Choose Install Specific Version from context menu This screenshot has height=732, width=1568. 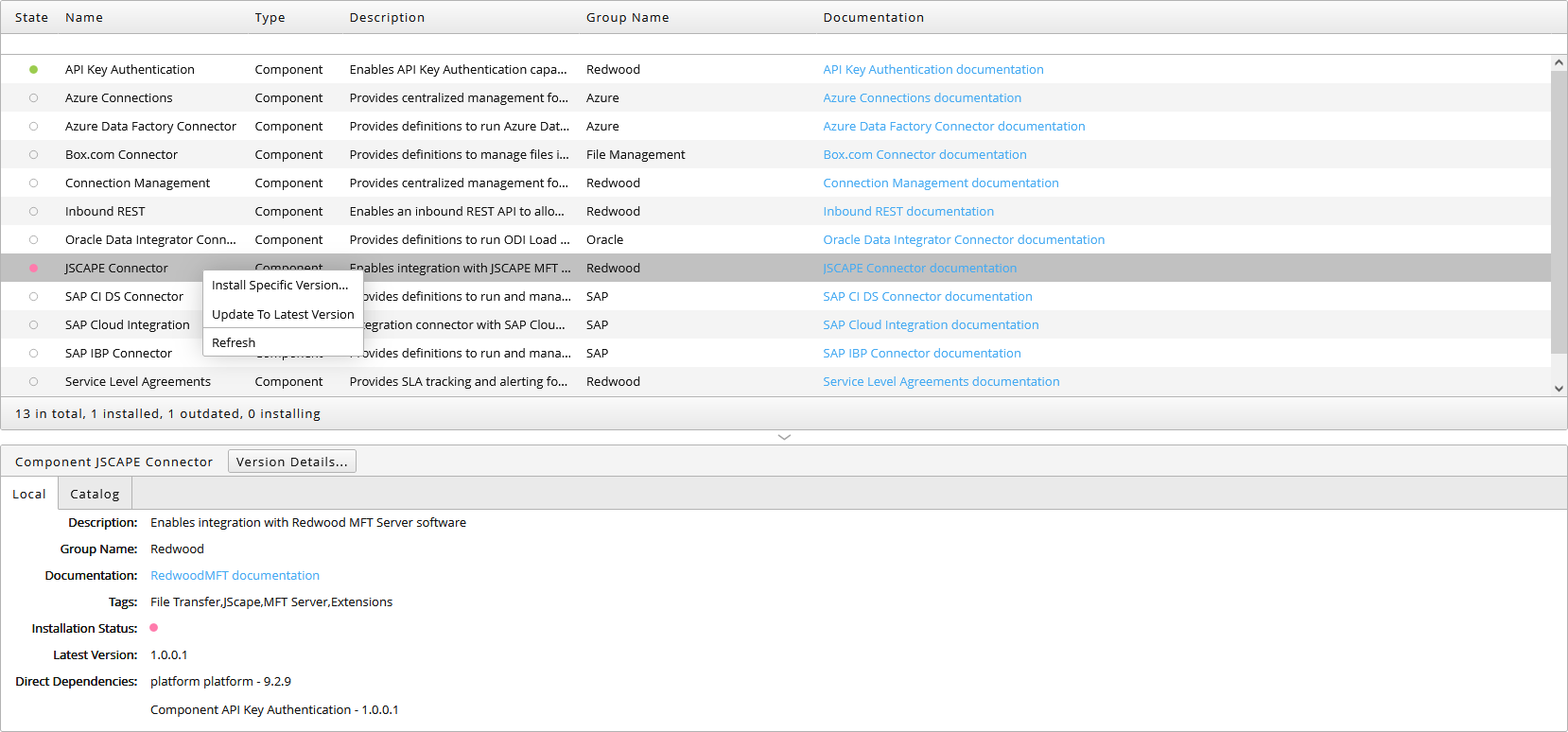coord(283,285)
